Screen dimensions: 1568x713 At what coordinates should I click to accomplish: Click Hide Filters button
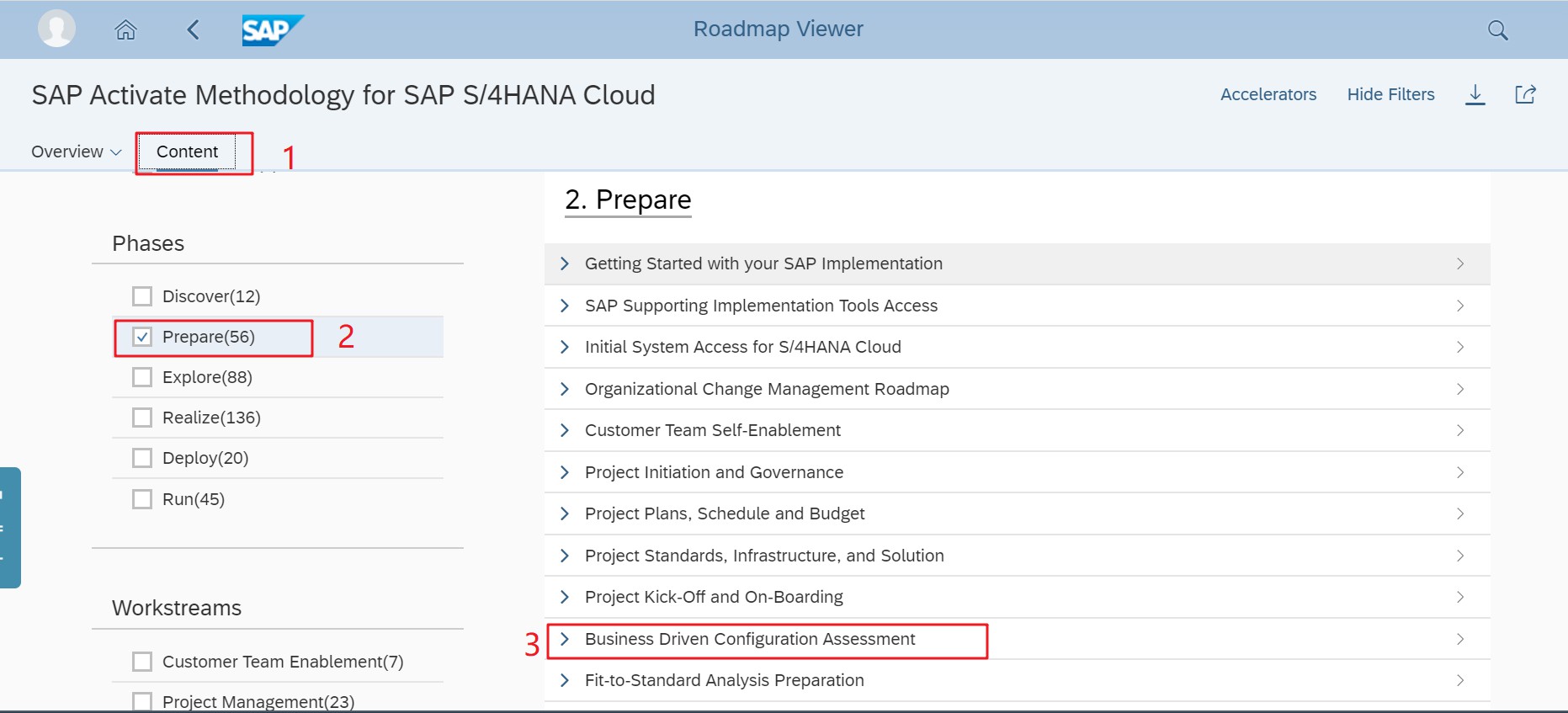(1390, 94)
